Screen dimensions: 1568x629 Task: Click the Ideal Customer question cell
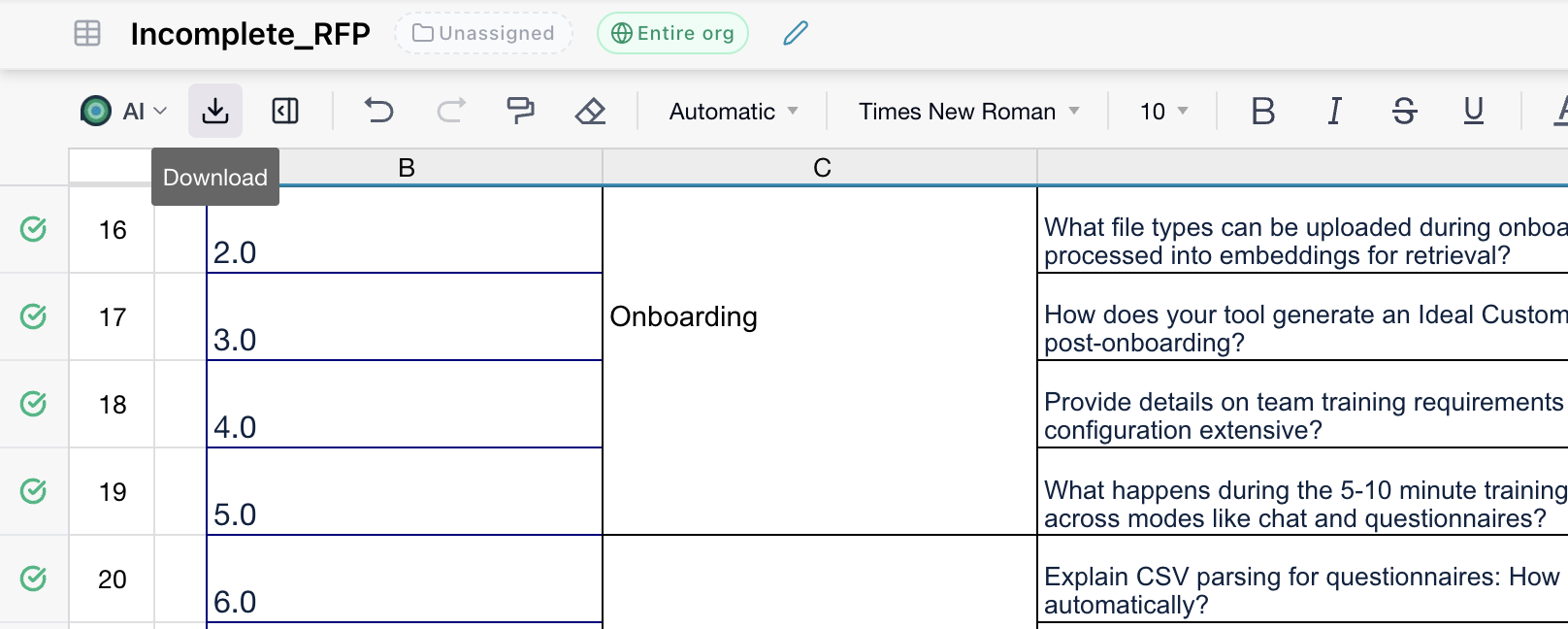pyautogui.click(x=1303, y=317)
